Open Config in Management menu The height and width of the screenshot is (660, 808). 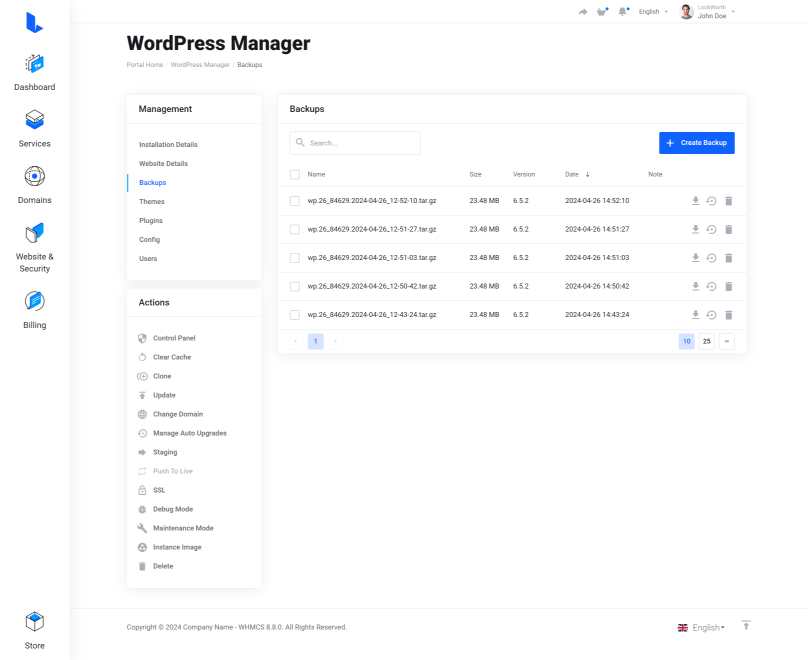coord(149,240)
